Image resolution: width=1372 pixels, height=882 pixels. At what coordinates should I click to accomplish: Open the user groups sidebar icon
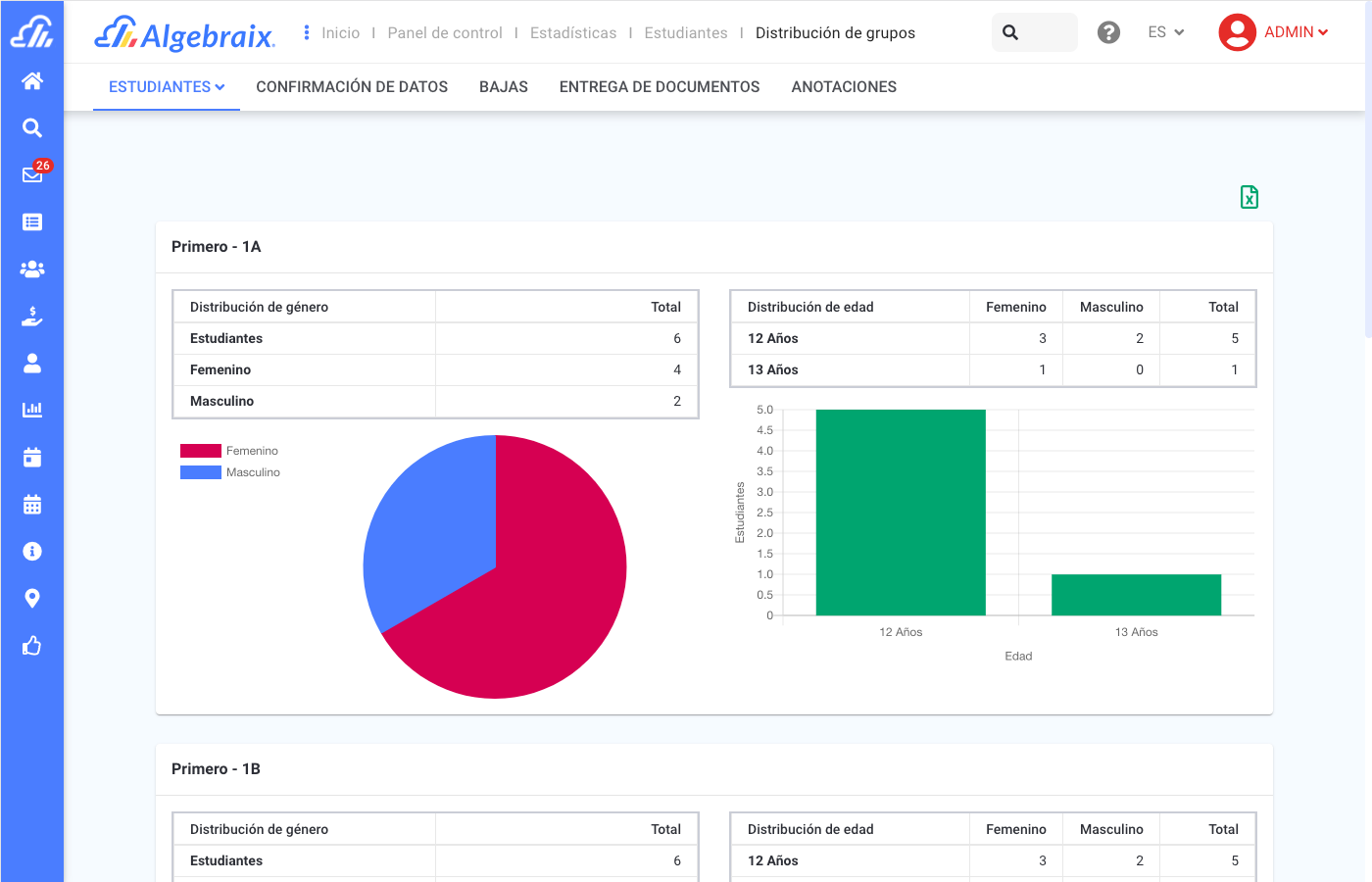[x=32, y=269]
